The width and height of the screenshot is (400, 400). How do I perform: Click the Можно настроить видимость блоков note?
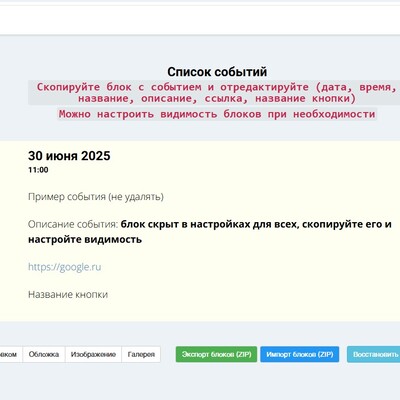point(217,114)
